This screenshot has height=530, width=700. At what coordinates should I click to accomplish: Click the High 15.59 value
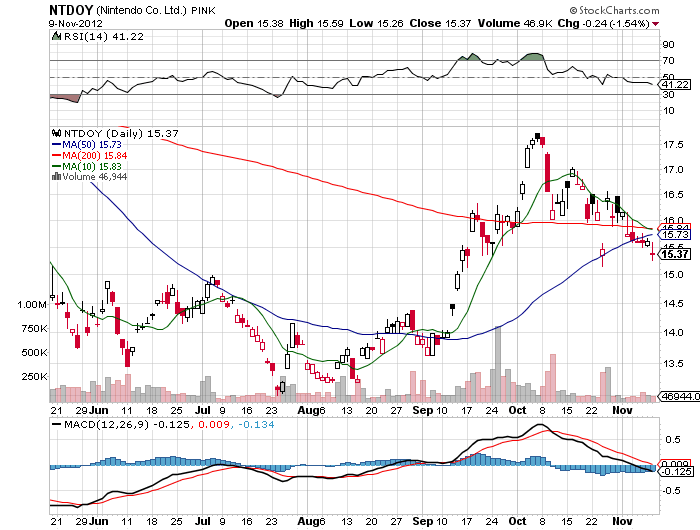[316, 23]
